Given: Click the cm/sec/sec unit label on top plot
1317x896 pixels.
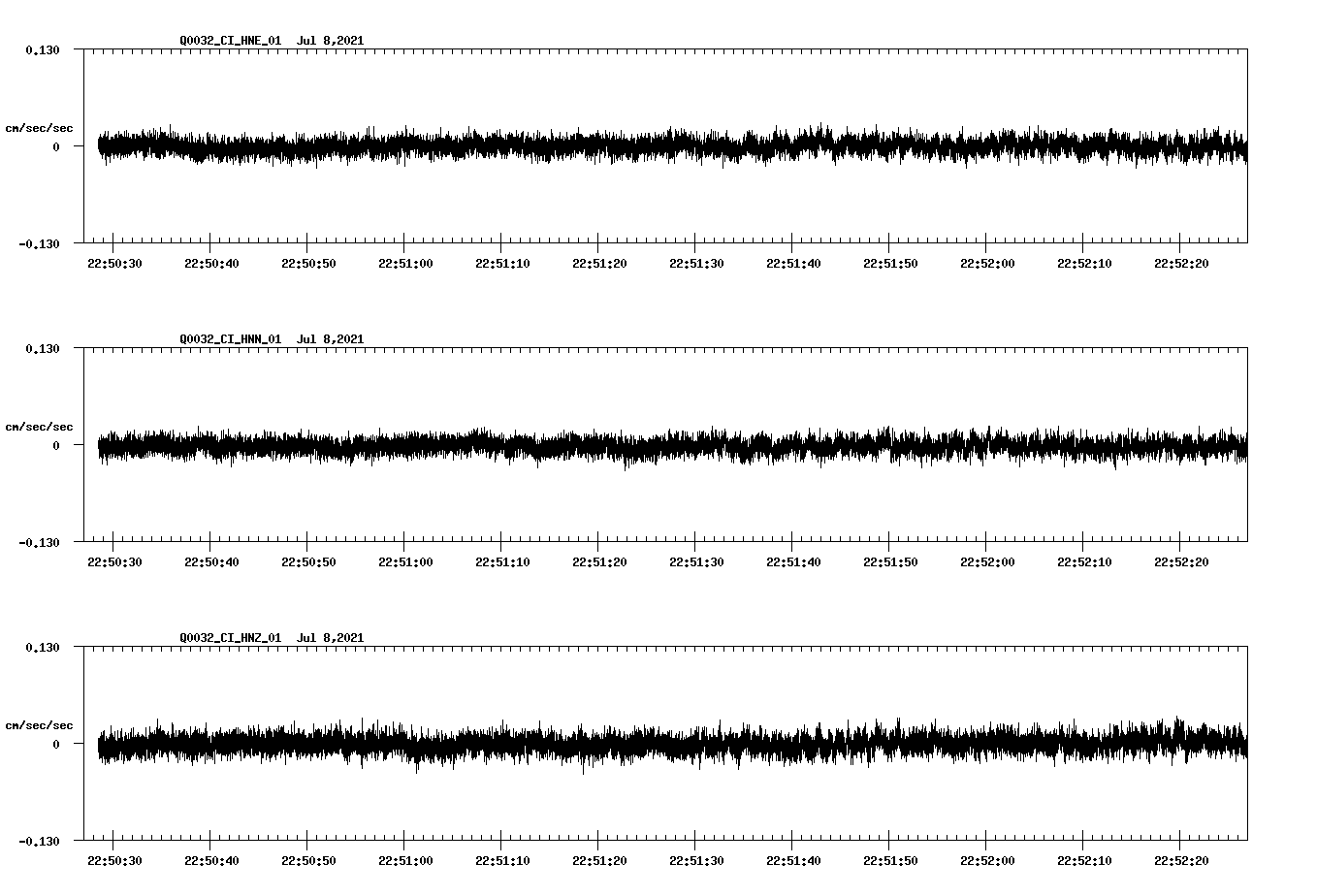Looking at the screenshot, I should [41, 127].
